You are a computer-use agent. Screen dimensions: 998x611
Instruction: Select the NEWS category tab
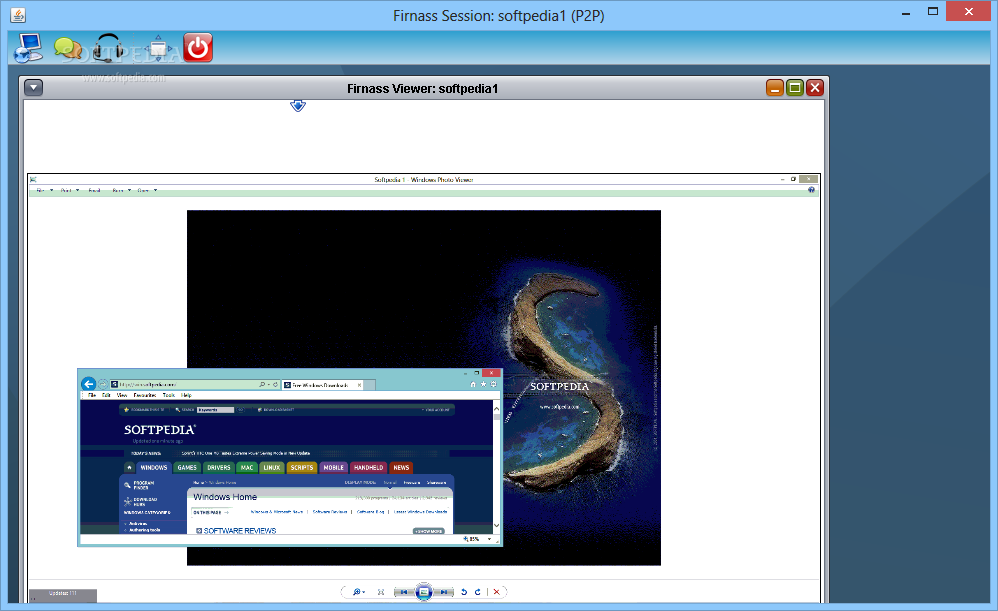pos(402,468)
